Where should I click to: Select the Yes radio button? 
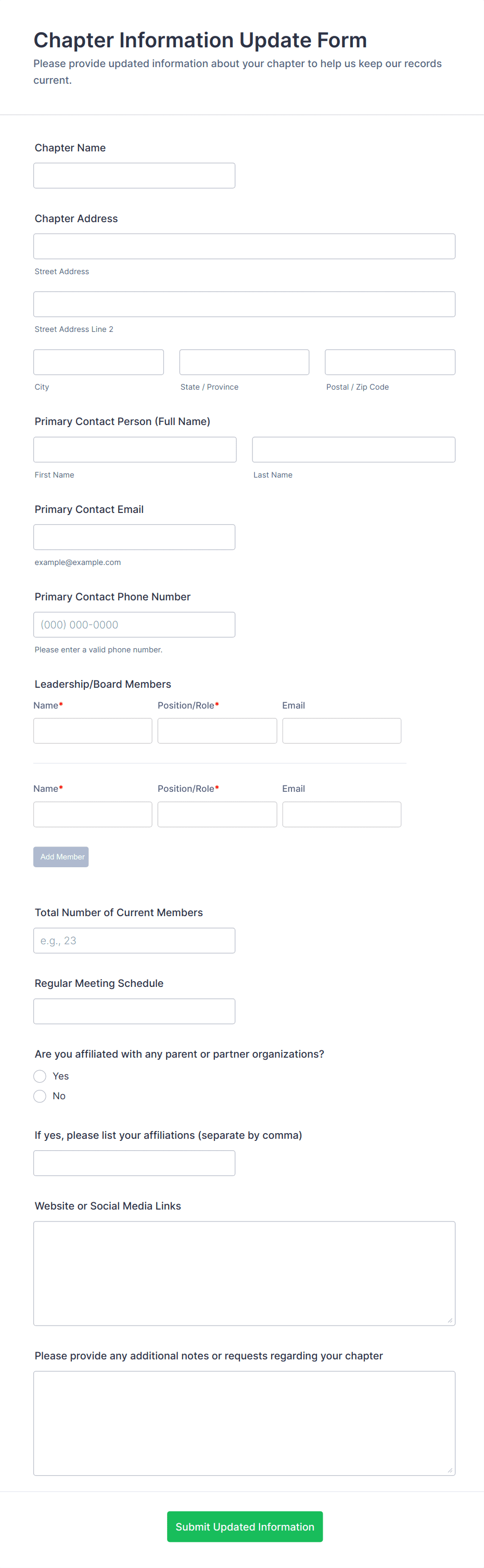(x=40, y=1076)
